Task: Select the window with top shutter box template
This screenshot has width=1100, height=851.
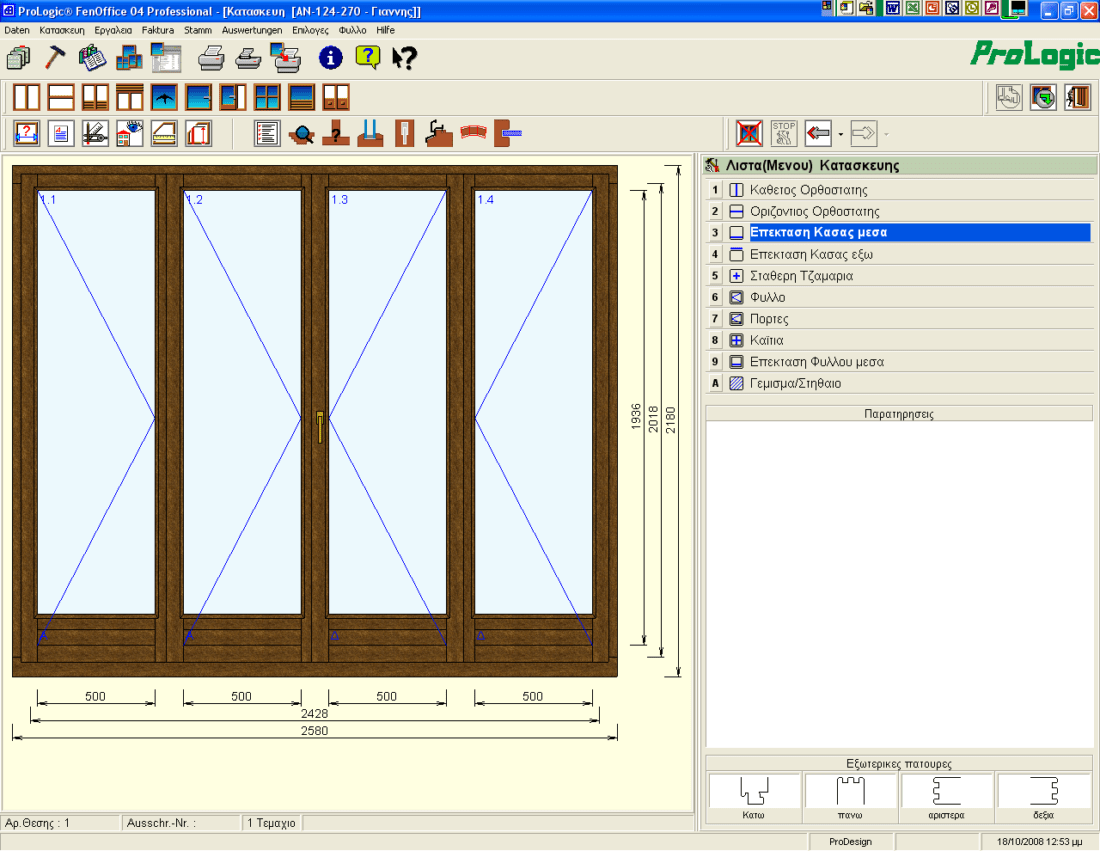Action: [x=130, y=98]
